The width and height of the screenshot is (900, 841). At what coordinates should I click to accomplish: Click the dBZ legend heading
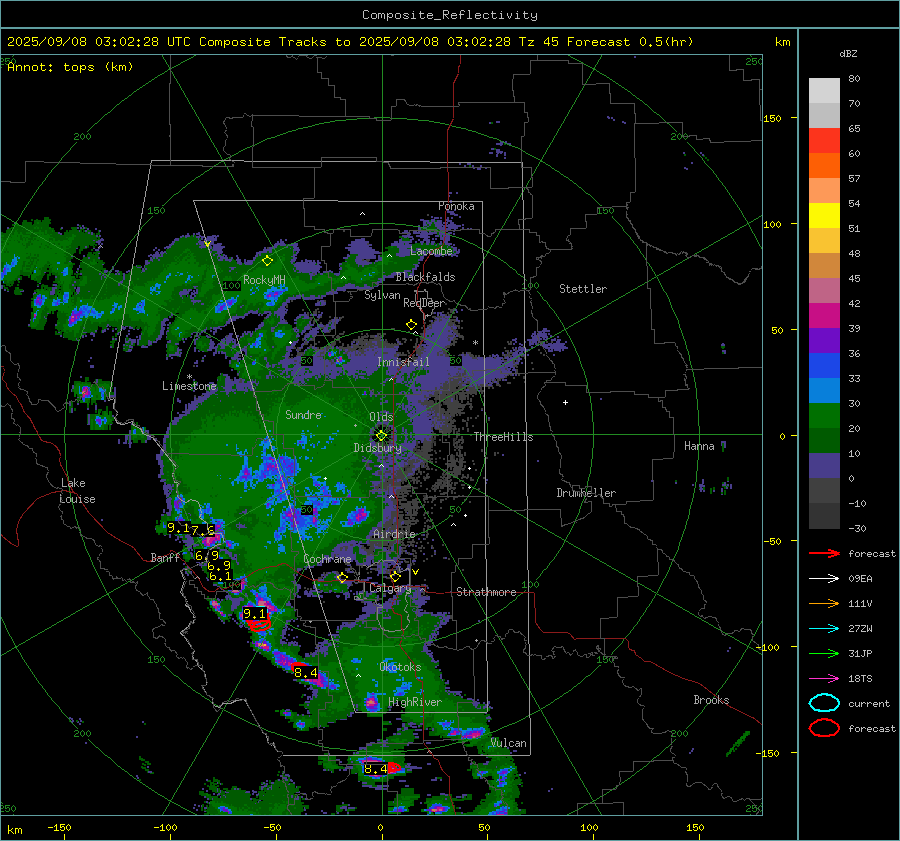(848, 54)
